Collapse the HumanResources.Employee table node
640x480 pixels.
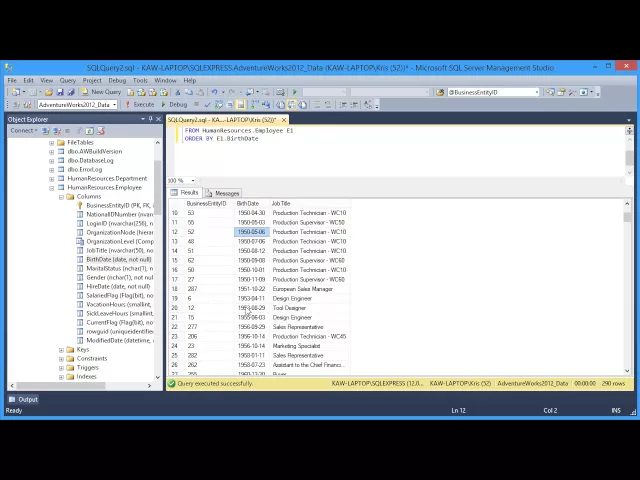click(x=51, y=188)
